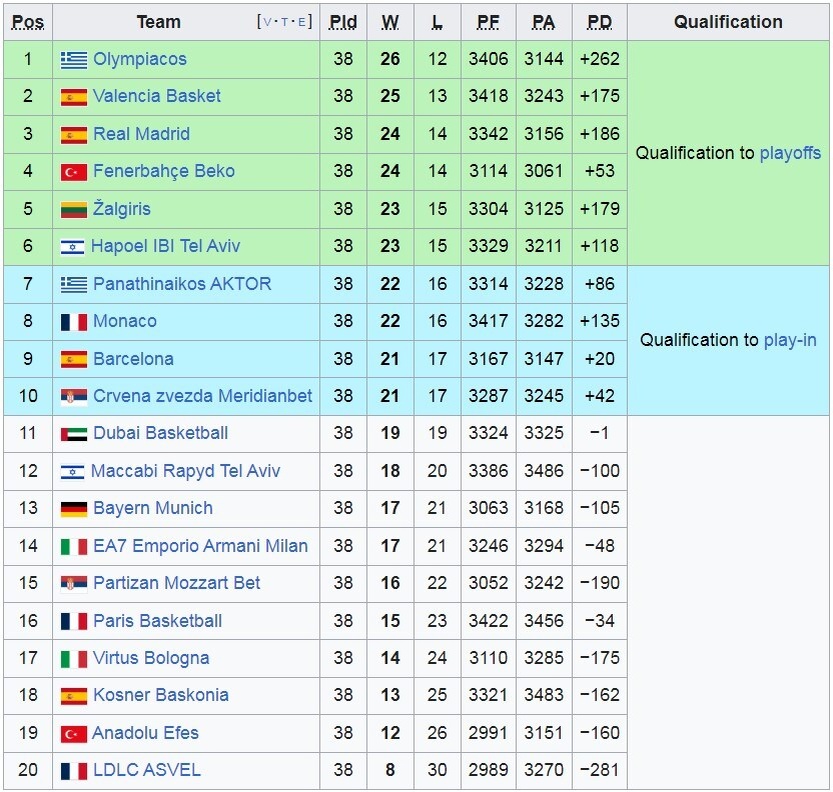Click the Israeli flag next to Hapoel IBI Tel Aviv
833x792 pixels.
tap(72, 247)
